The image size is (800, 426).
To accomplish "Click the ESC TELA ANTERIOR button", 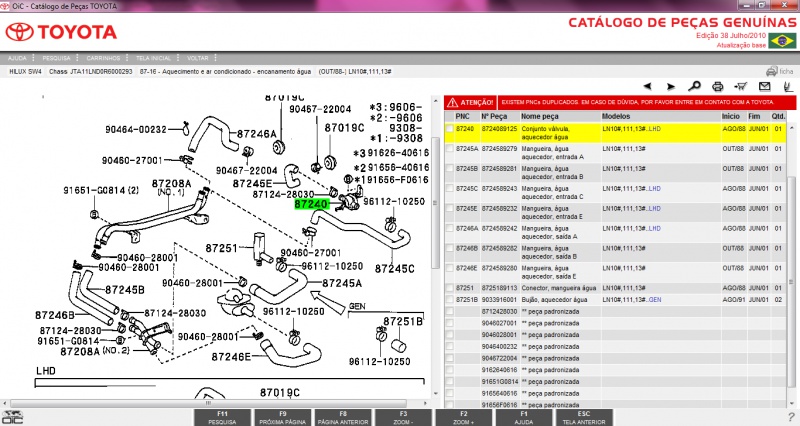I will [584, 417].
